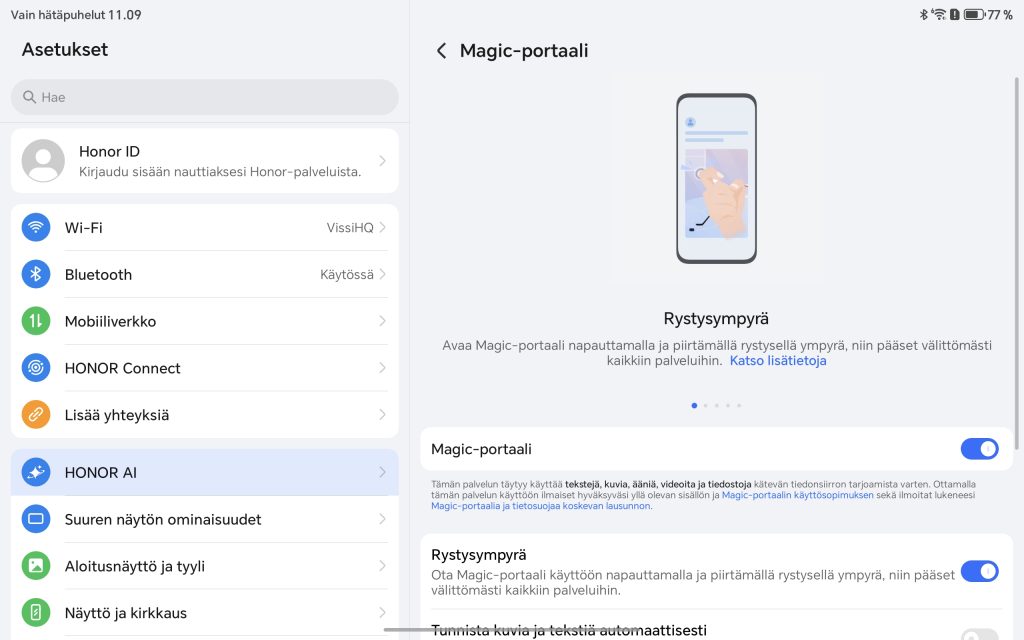Viewport: 1024px width, 640px height.
Task: Open the Katso lisätietoja link
Action: pyautogui.click(x=778, y=361)
